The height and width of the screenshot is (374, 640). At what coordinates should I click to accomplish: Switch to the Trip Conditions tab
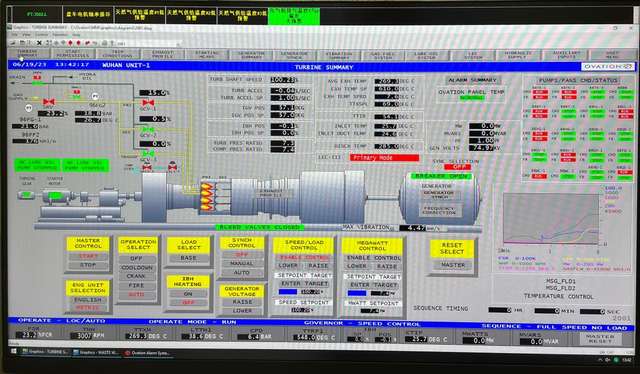tap(118, 54)
